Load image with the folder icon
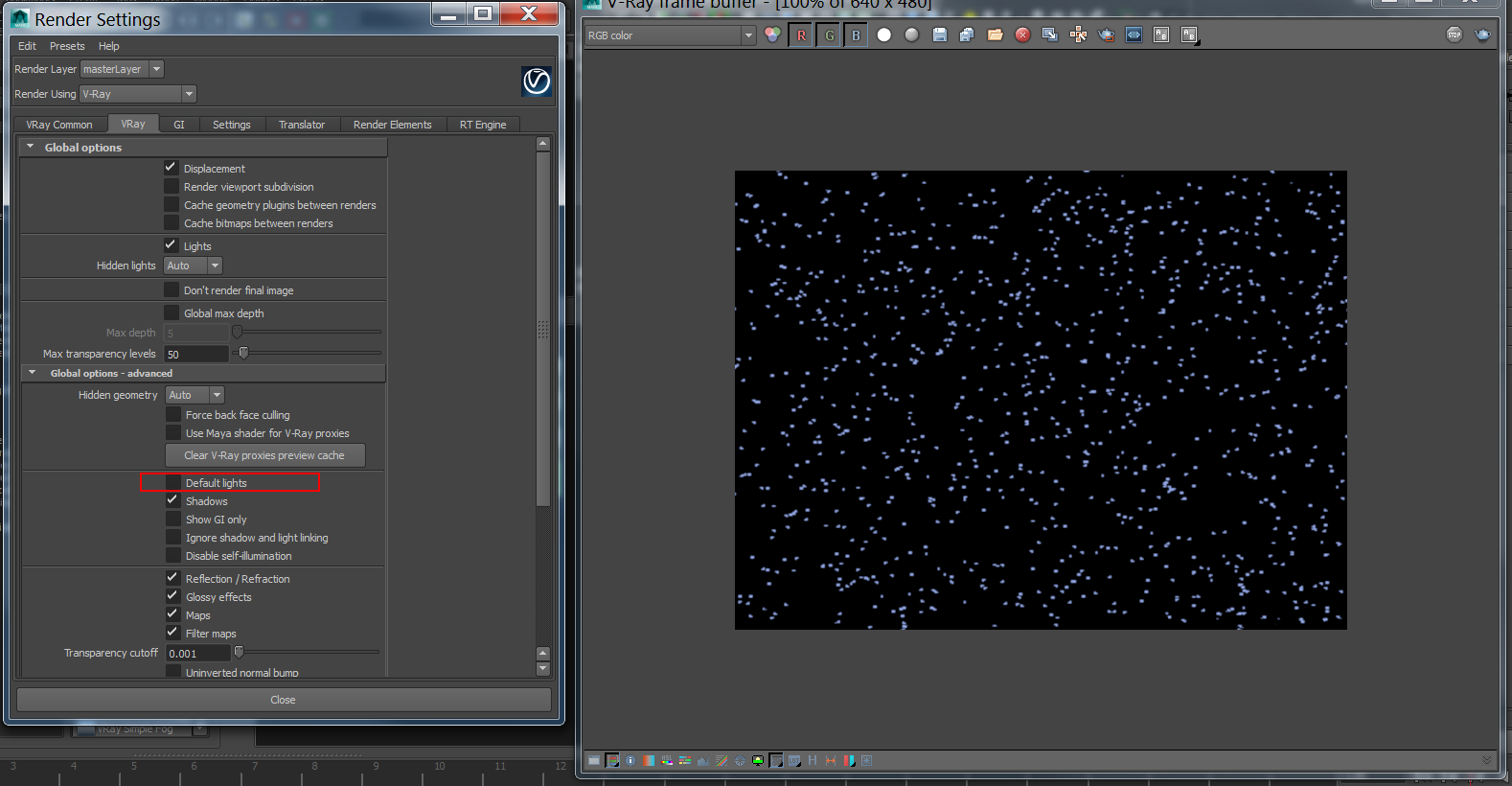The image size is (1512, 786). pyautogui.click(x=996, y=35)
